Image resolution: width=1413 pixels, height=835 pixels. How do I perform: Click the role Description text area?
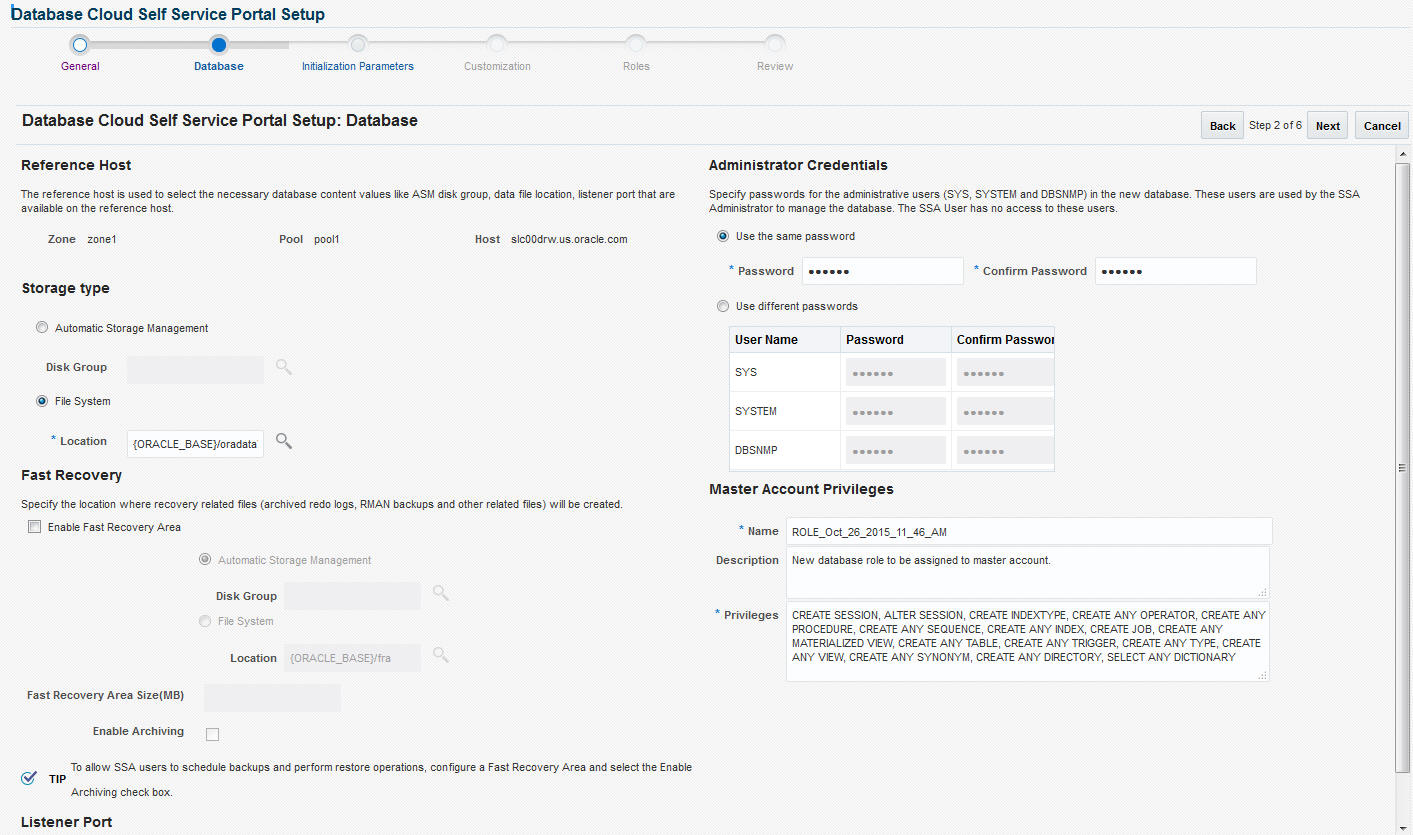[1028, 572]
